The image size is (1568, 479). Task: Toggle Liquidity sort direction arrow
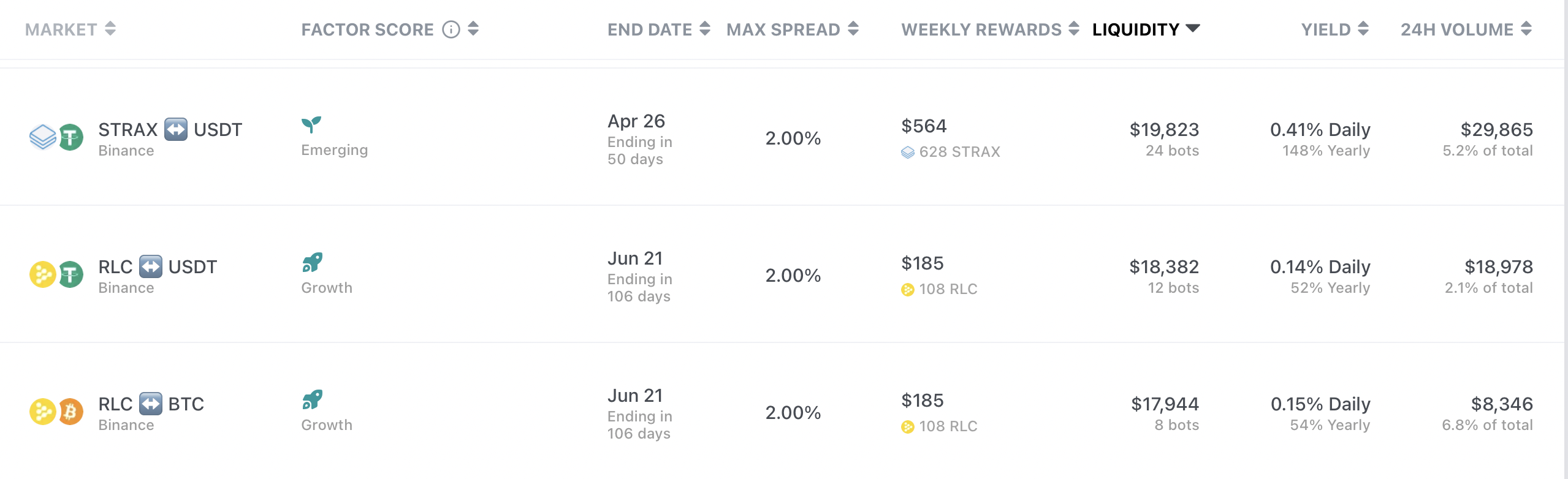click(x=1193, y=28)
